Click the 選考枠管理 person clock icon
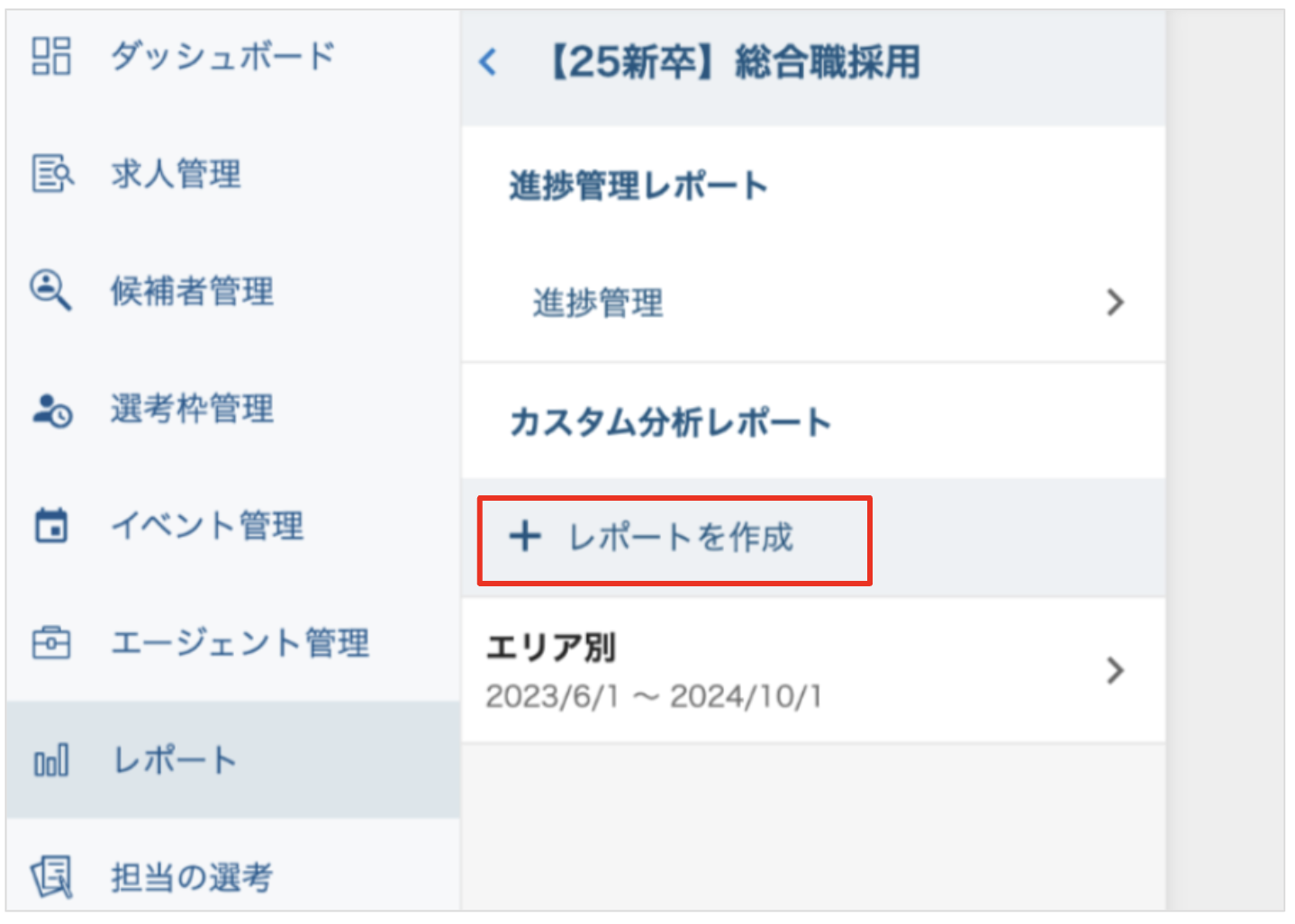 52,410
